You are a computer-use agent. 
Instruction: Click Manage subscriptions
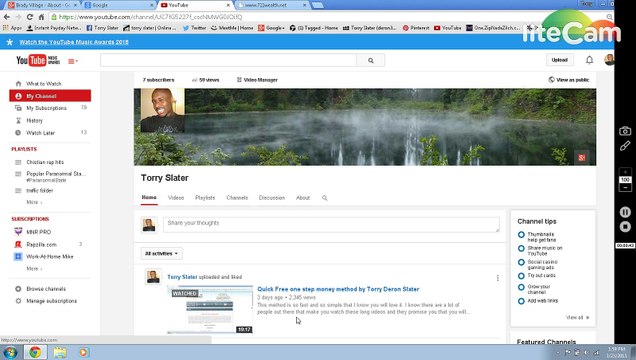point(51,301)
